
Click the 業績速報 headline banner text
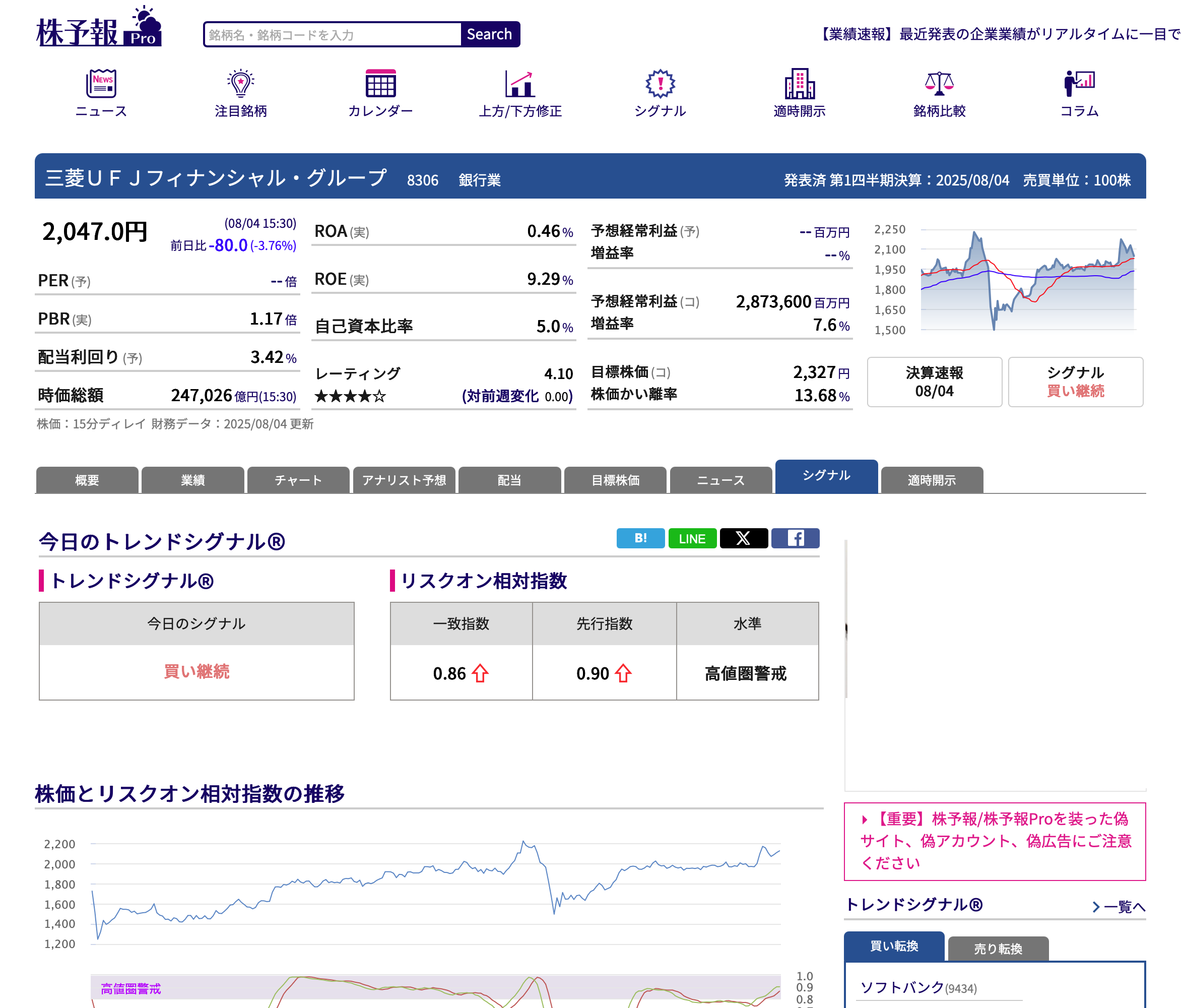pos(1000,34)
